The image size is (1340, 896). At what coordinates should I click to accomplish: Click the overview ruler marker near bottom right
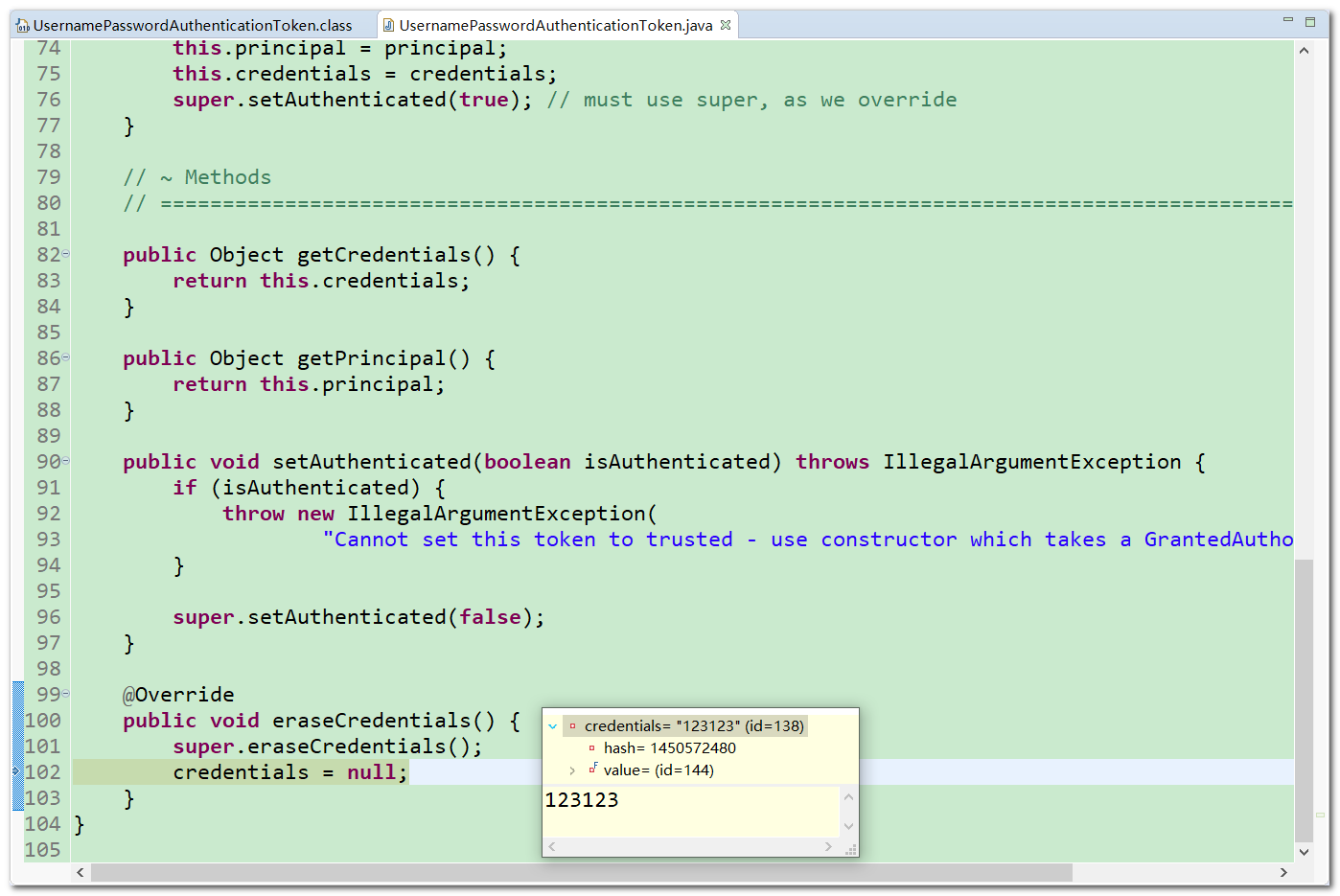click(x=1321, y=816)
